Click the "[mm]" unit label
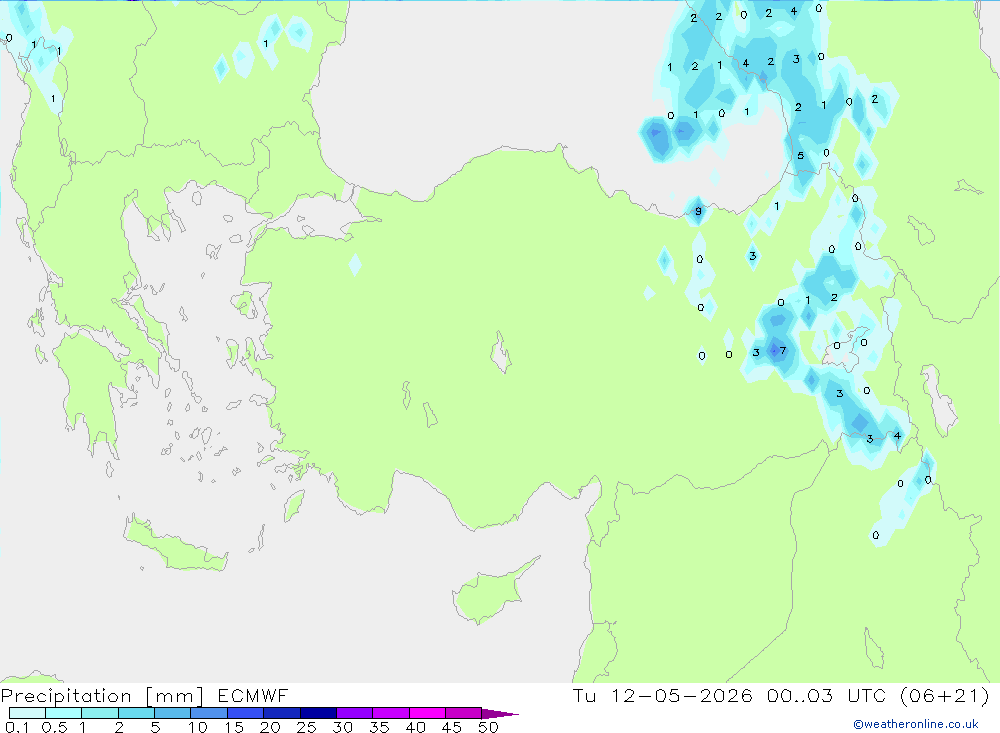This screenshot has width=1000, height=733. tap(174, 696)
